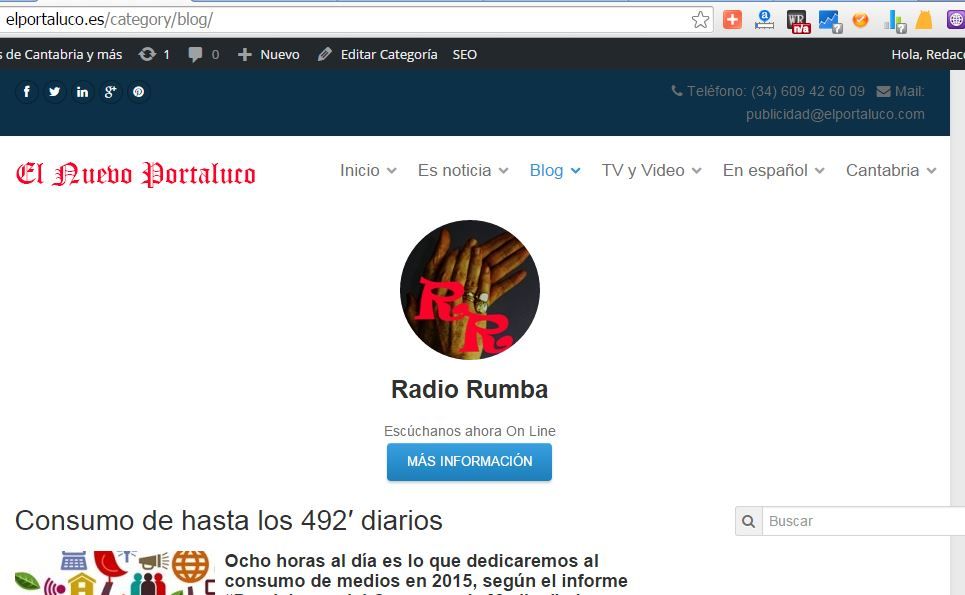Open the SEO admin bar menu
Image resolution: width=965 pixels, height=595 pixels.
tap(465, 54)
